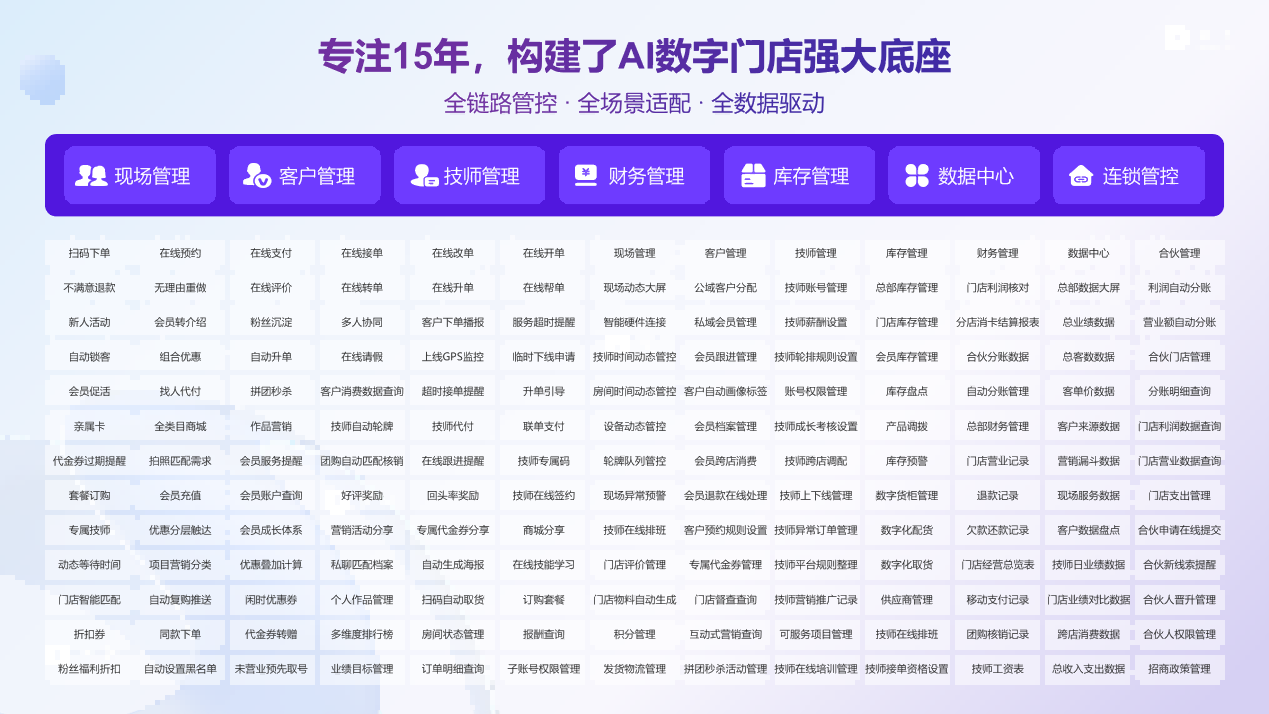Open 合伙管理 feature cell
1269x714 pixels.
[1179, 253]
